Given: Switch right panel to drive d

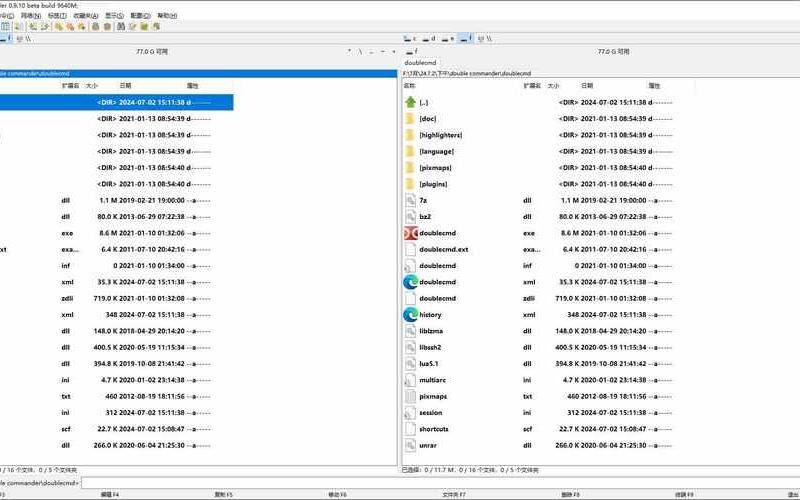Looking at the screenshot, I should pos(429,38).
